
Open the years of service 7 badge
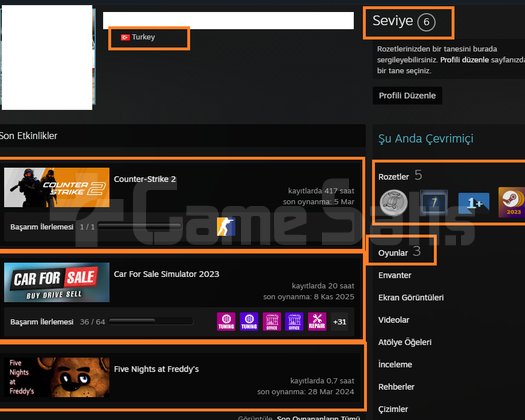pyautogui.click(x=434, y=202)
